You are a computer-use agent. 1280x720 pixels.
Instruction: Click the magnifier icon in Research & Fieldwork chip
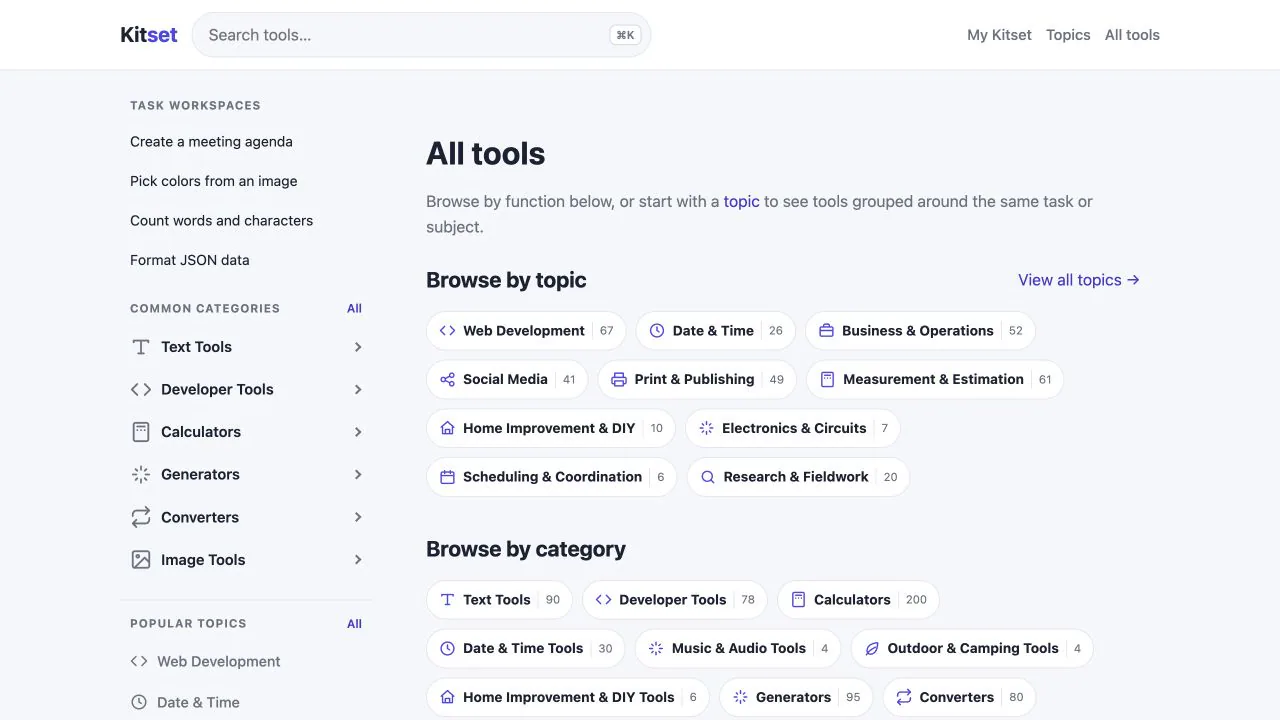coord(708,477)
